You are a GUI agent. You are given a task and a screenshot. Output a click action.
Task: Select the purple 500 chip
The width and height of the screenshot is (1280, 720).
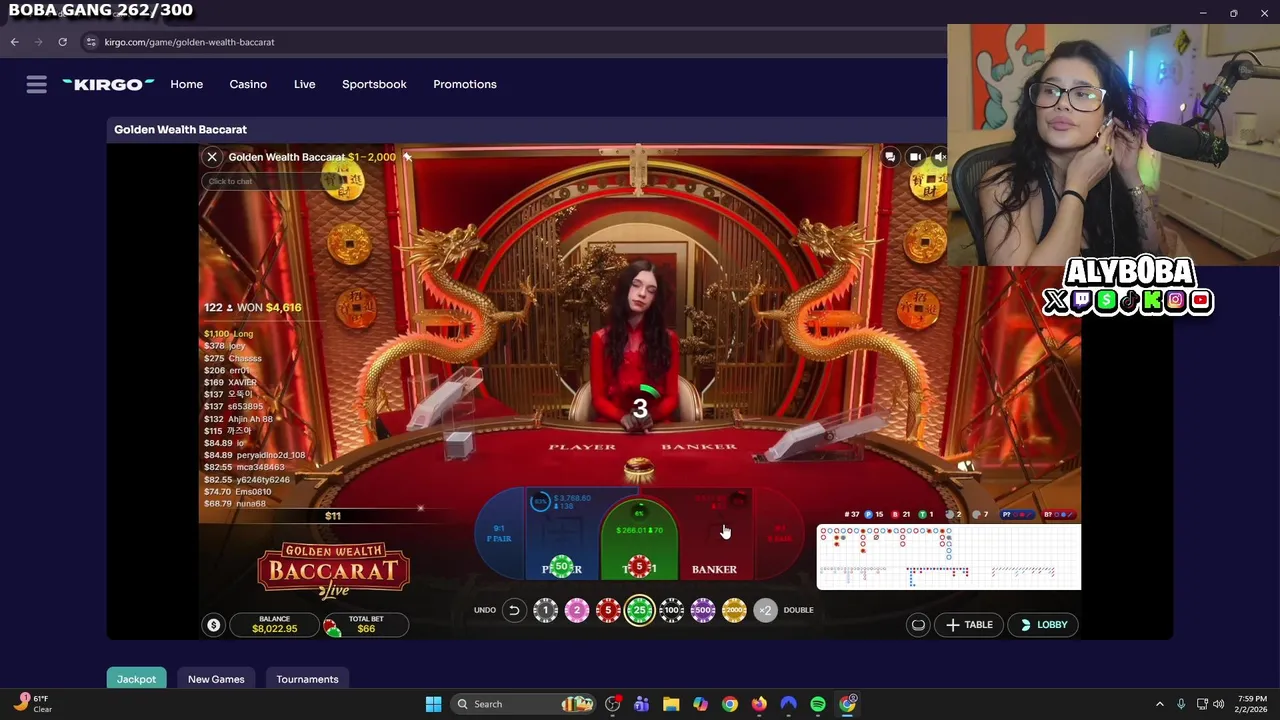[x=703, y=610]
